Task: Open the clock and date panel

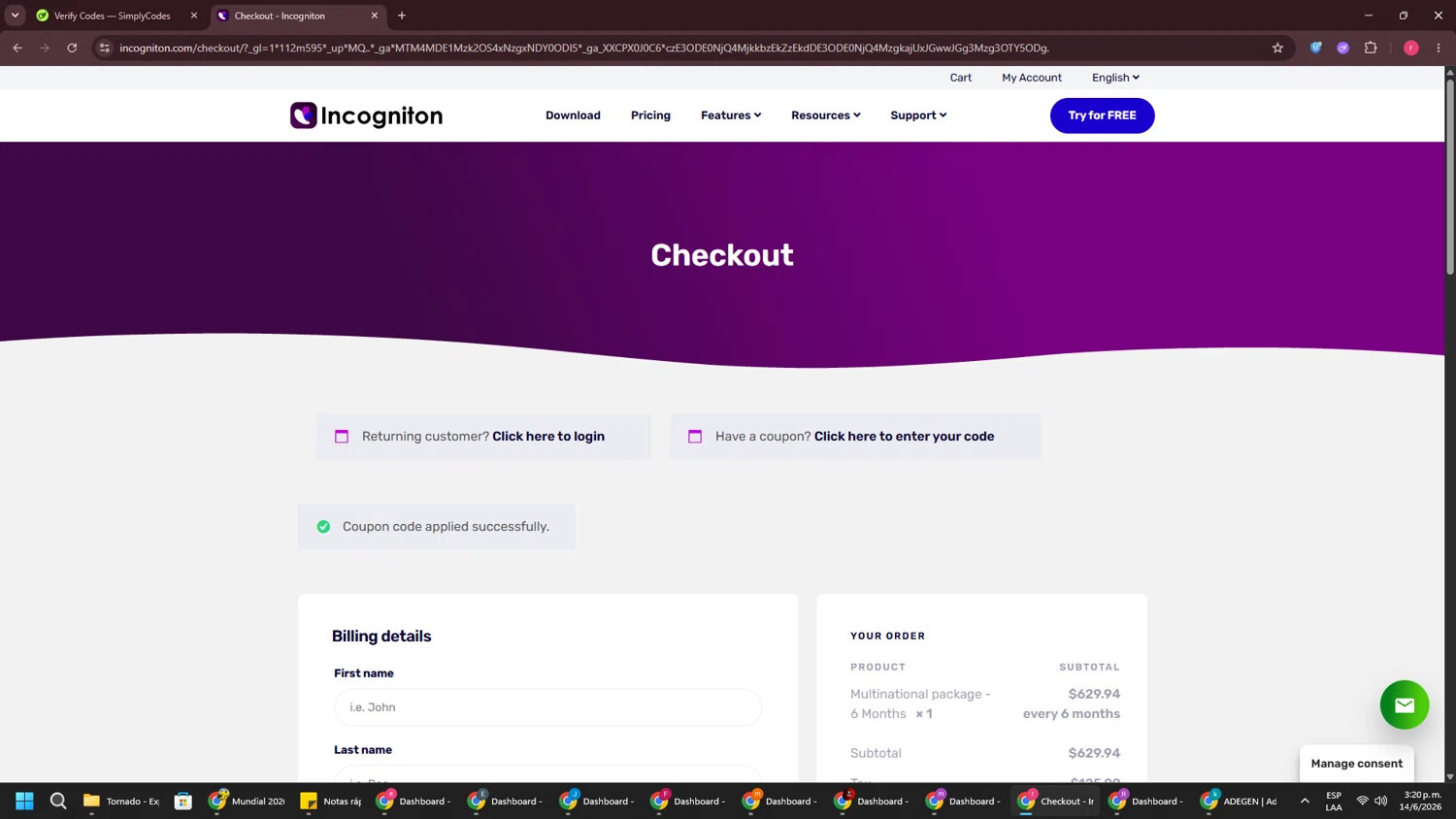Action: 1421,801
